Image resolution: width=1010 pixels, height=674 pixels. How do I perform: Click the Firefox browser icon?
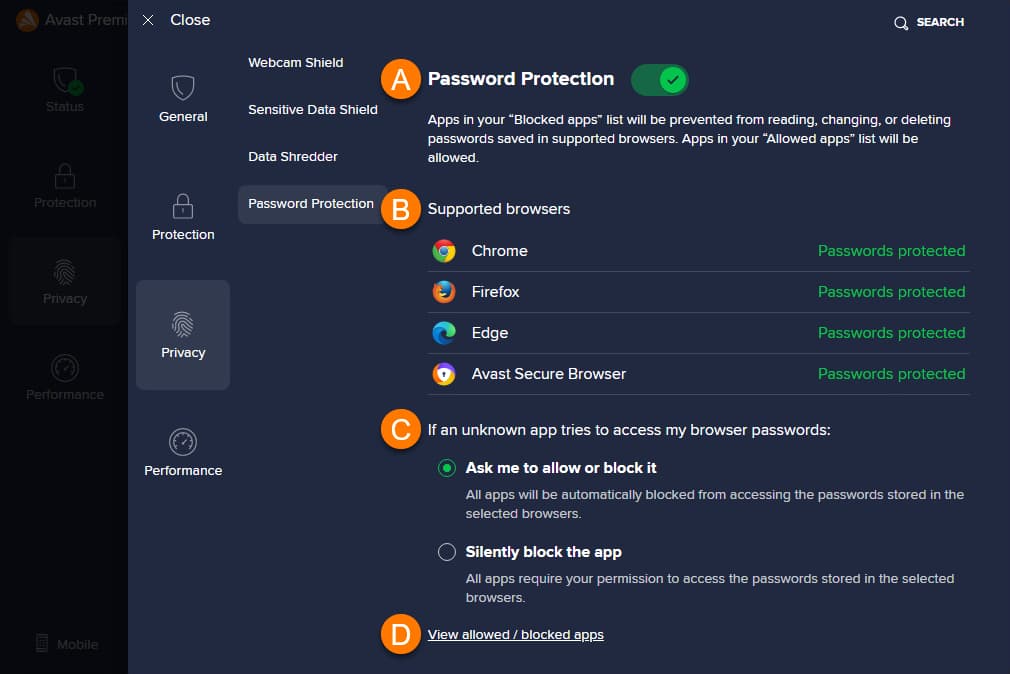click(x=444, y=292)
